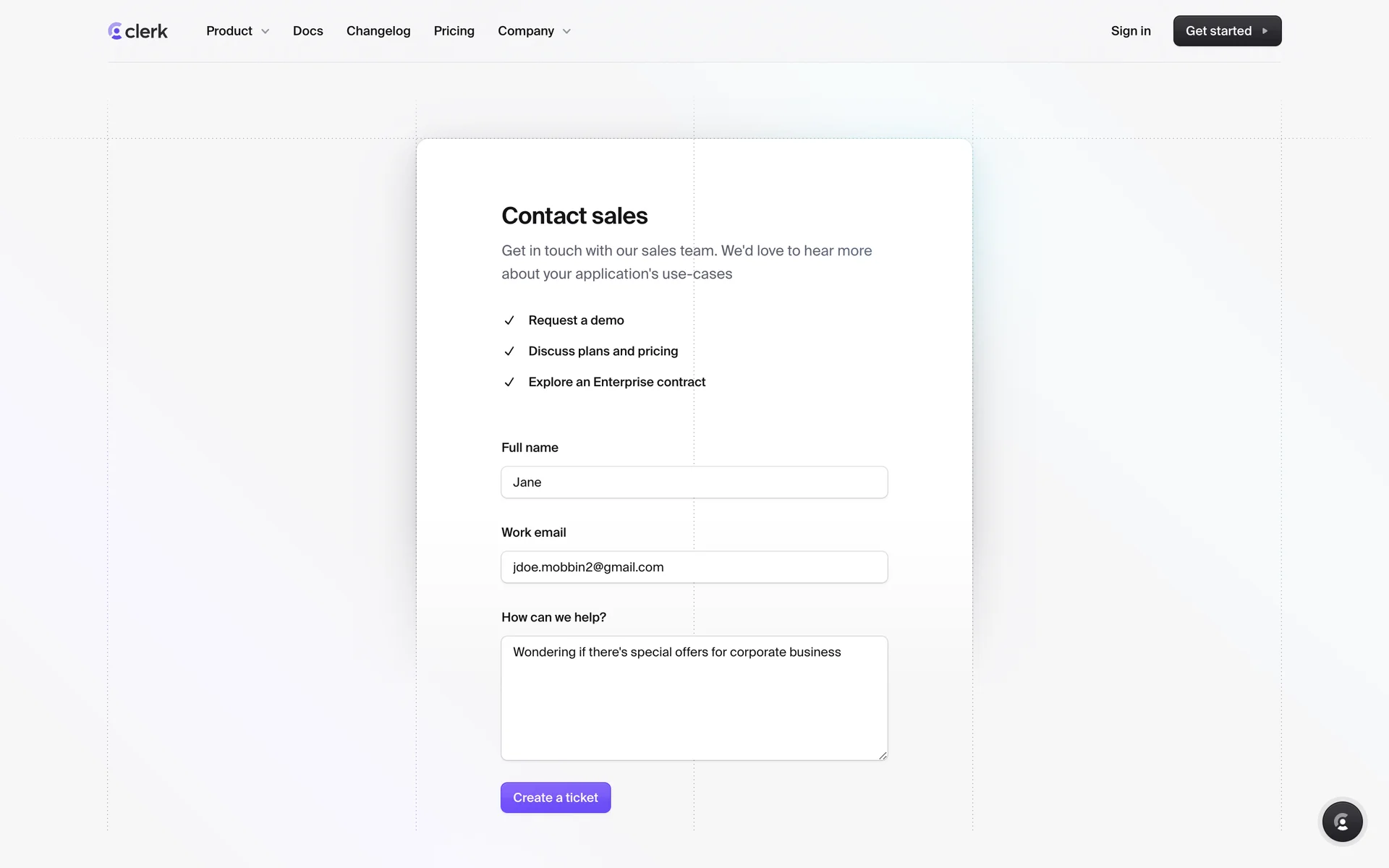Click the Clerk logo icon
The image size is (1389, 868).
[115, 31]
